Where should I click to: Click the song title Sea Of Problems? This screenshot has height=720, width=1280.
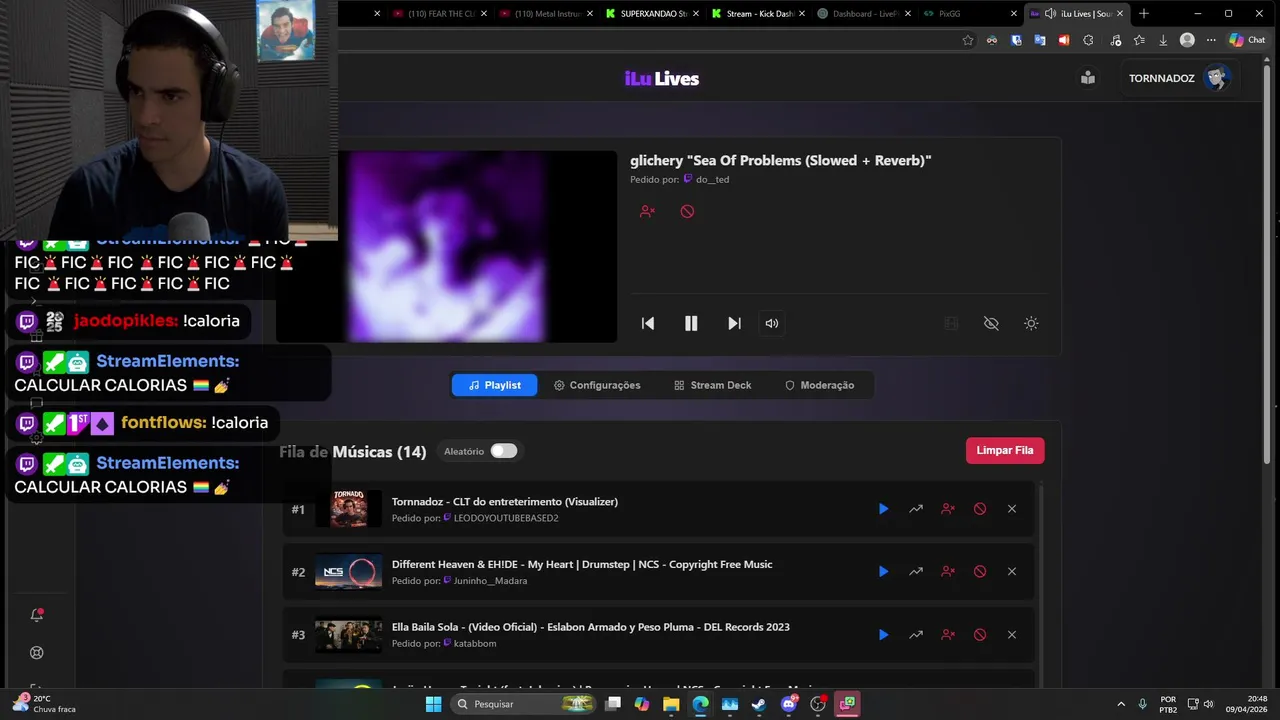(780, 160)
